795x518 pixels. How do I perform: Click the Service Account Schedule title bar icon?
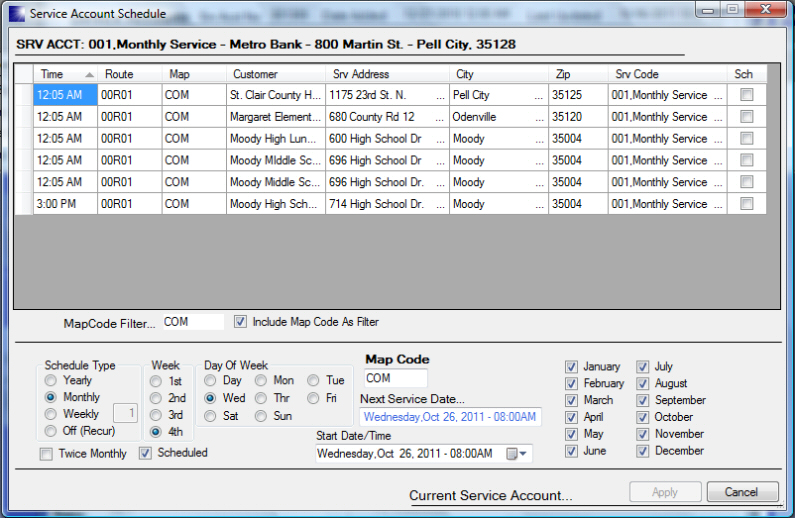point(15,14)
